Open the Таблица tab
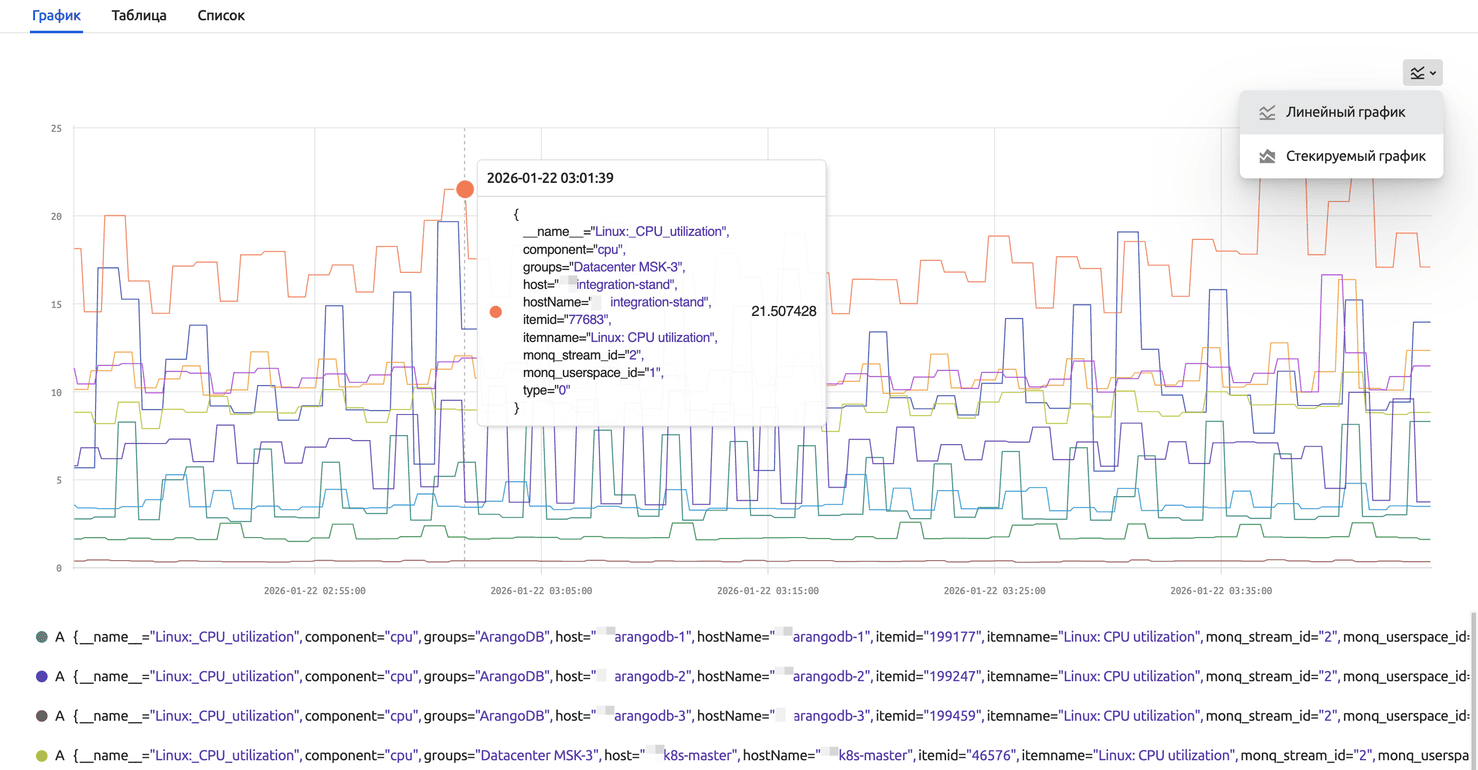 click(139, 16)
